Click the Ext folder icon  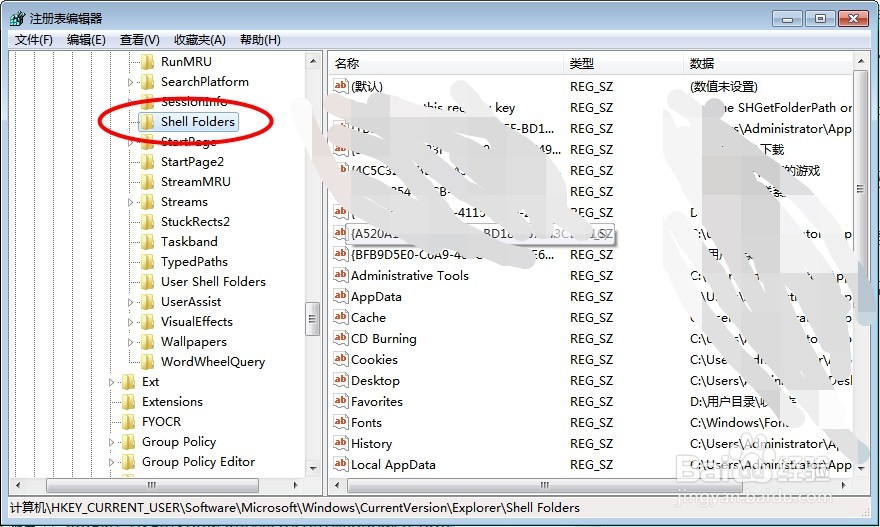click(x=129, y=382)
